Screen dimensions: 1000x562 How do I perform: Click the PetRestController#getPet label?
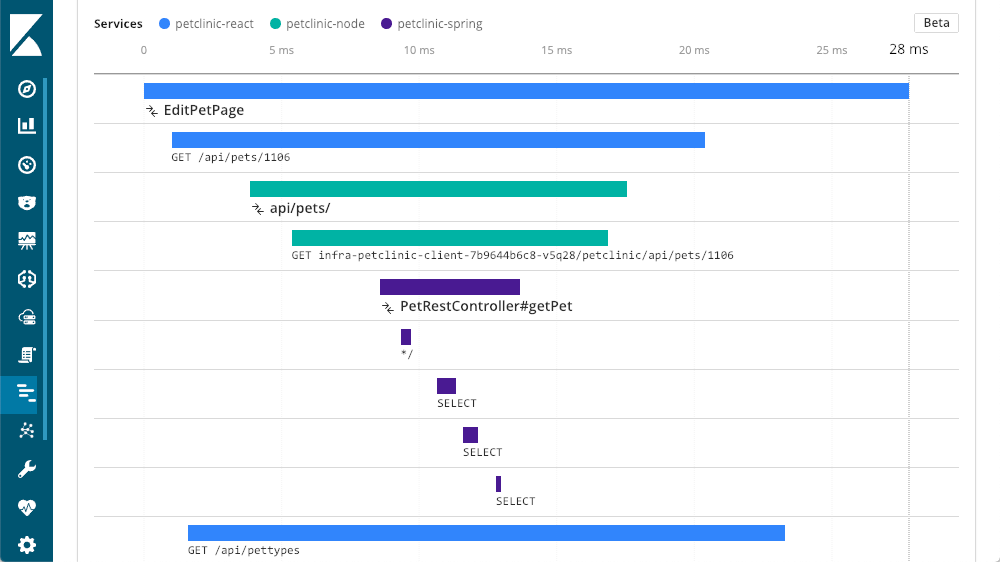[486, 306]
